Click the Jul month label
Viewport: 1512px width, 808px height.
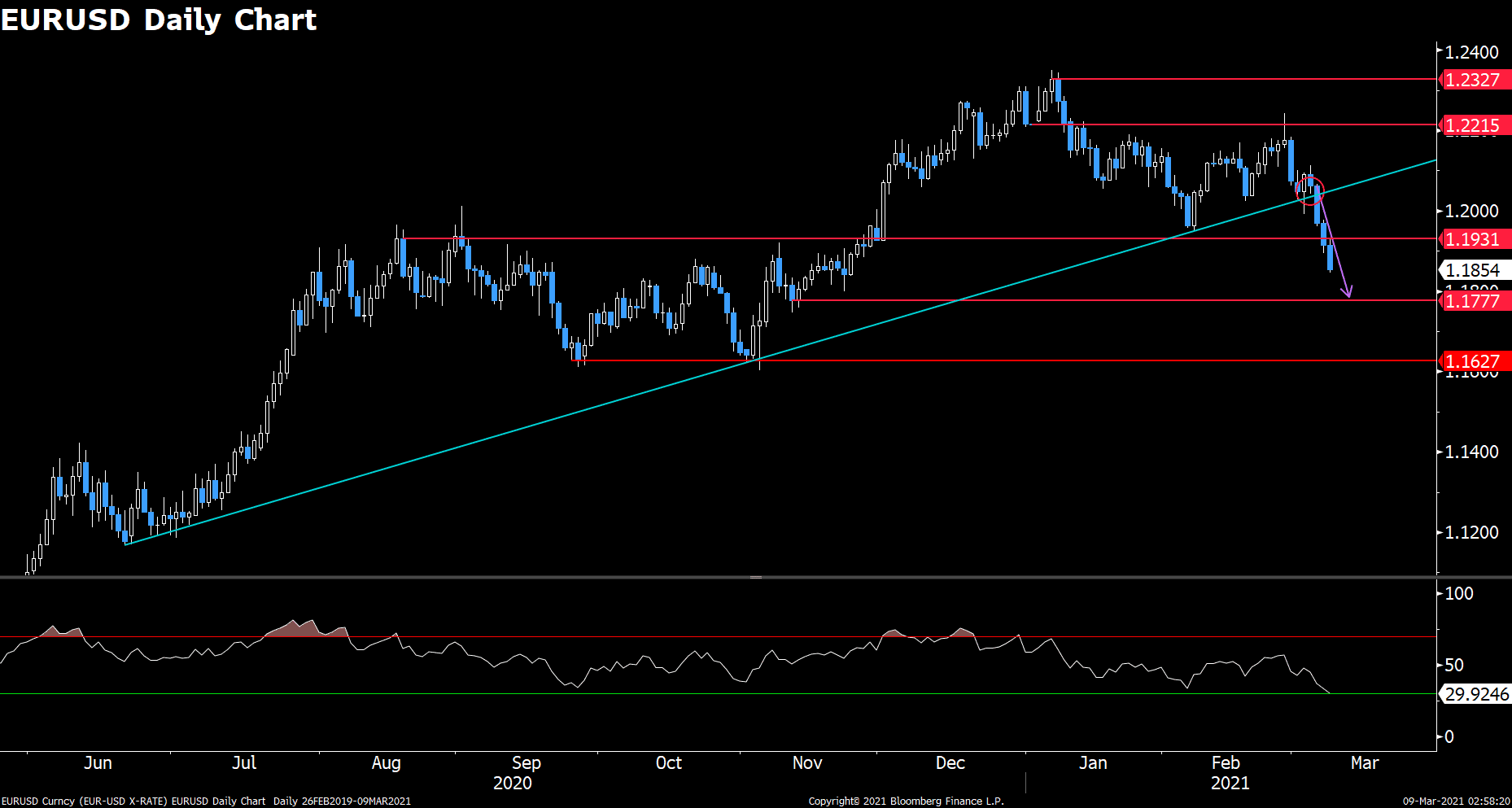(x=244, y=762)
